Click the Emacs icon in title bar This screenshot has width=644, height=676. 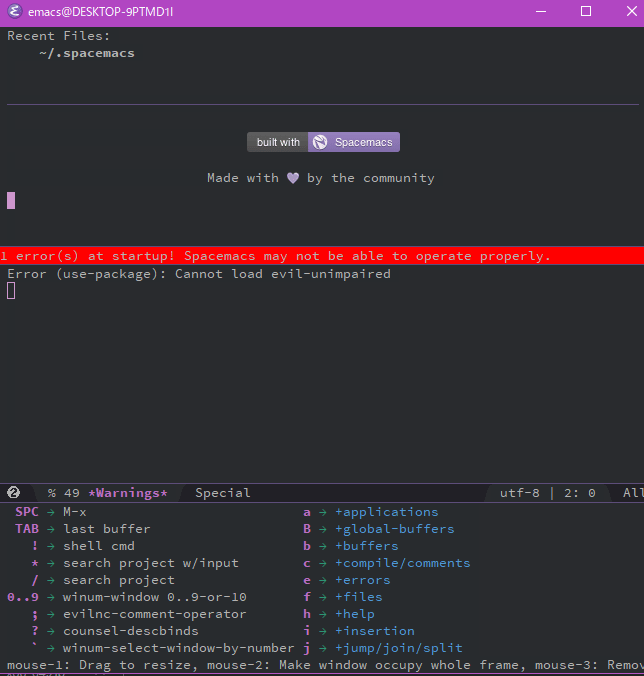[x=15, y=11]
